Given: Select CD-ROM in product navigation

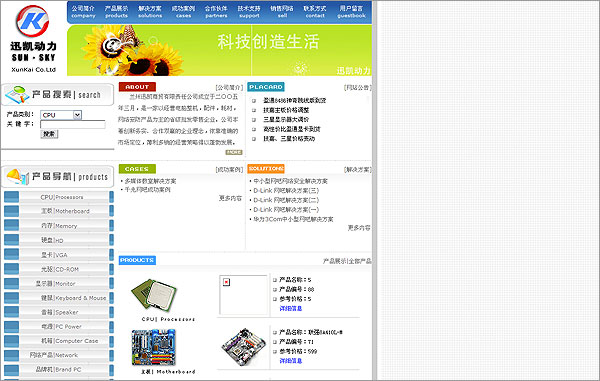Looking at the screenshot, I should [x=59, y=269].
